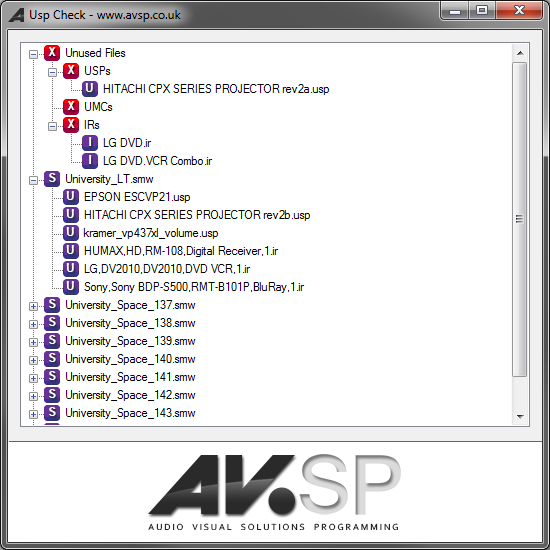Screen dimensions: 550x550
Task: Expand the University_Space_143.smw node
Action: 33,414
